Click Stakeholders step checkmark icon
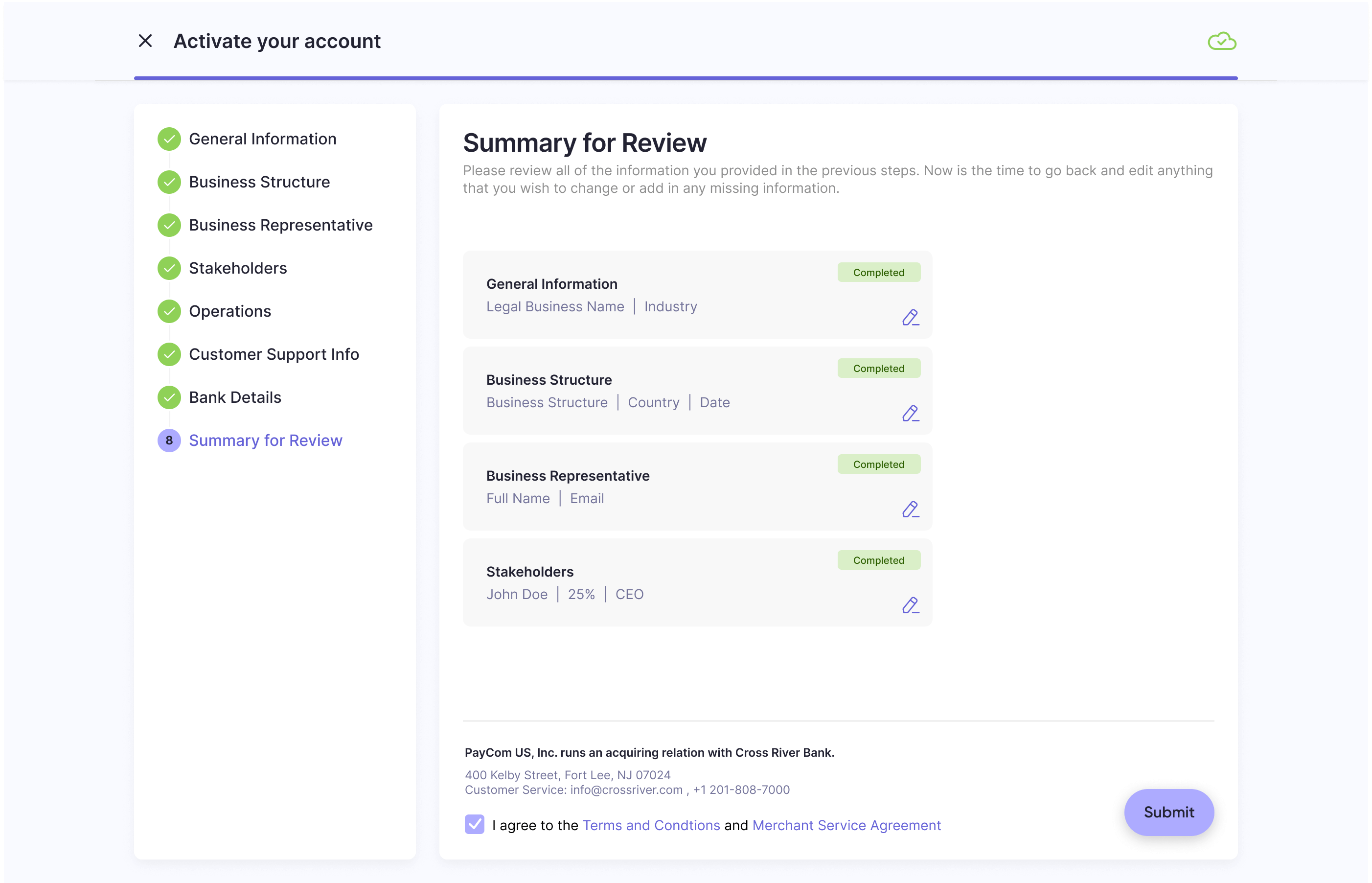The width and height of the screenshot is (1372, 883). (169, 268)
